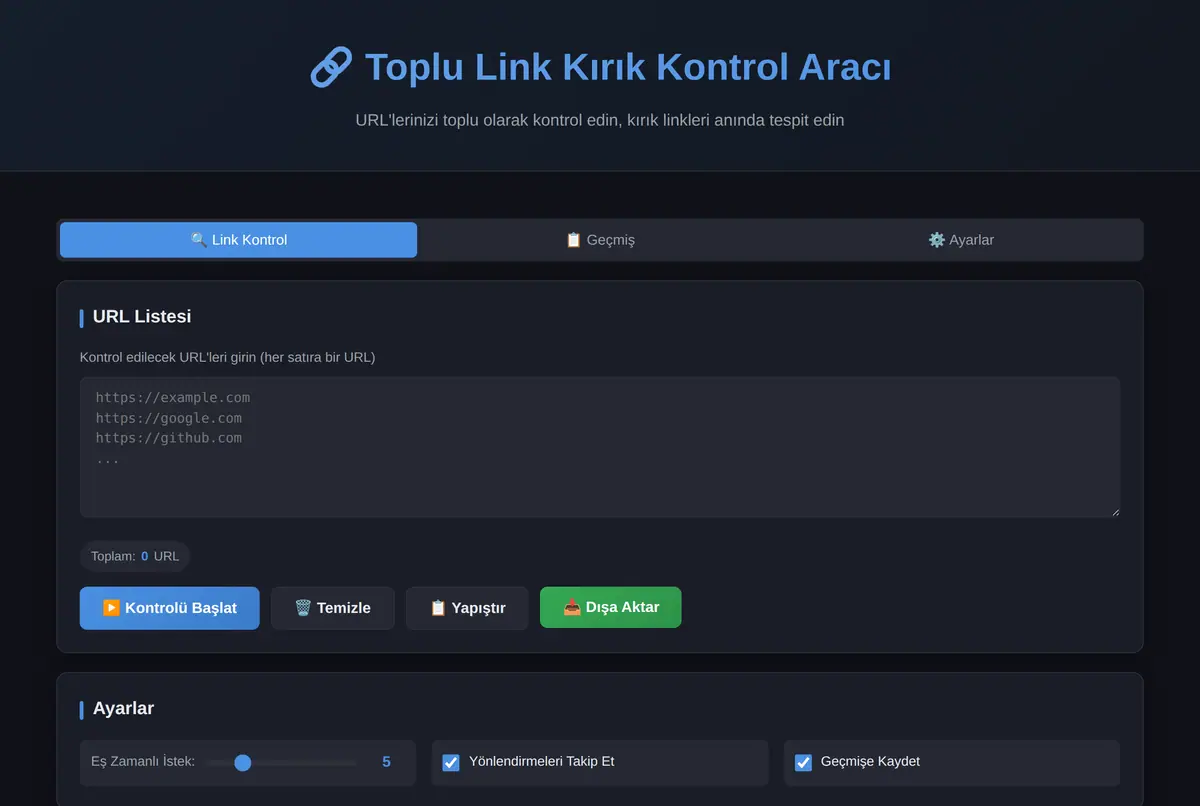Toggle Yönlendirmeleri Takip Et checkbox
The width and height of the screenshot is (1200, 806).
pos(451,763)
